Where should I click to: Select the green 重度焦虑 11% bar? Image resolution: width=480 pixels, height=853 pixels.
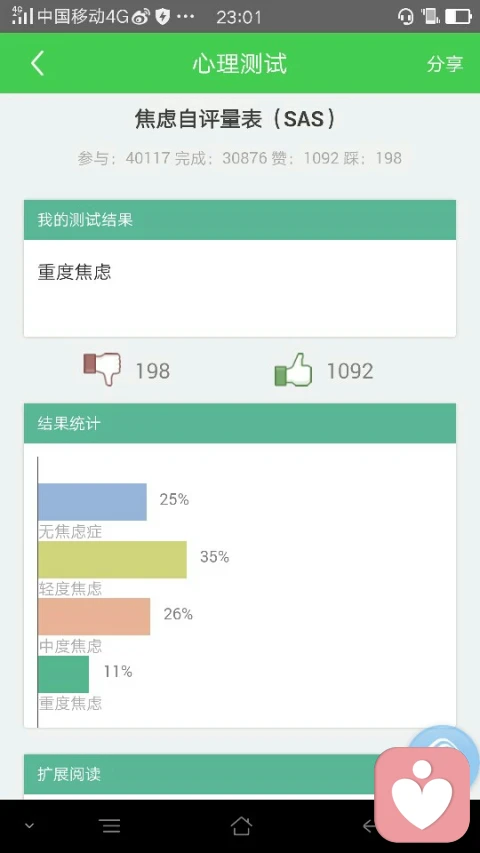(63, 674)
